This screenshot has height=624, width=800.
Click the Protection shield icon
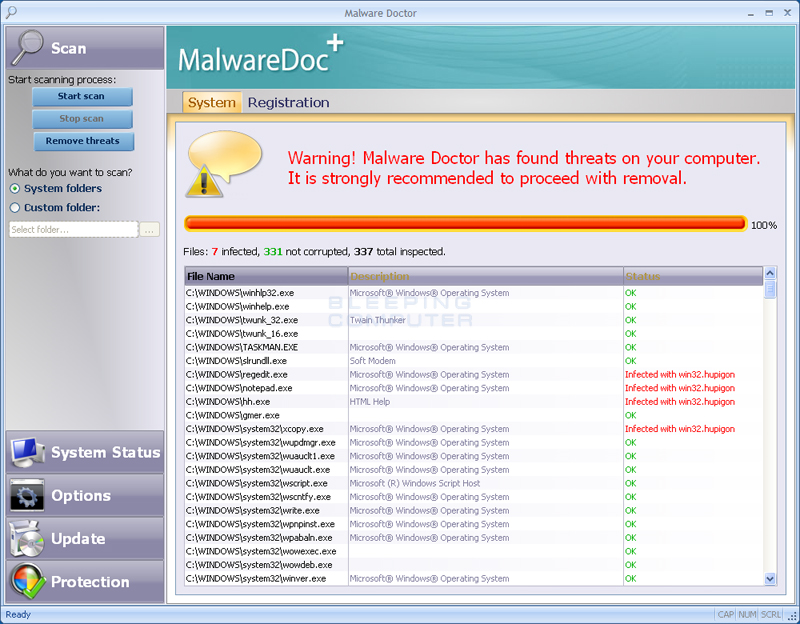click(x=27, y=581)
